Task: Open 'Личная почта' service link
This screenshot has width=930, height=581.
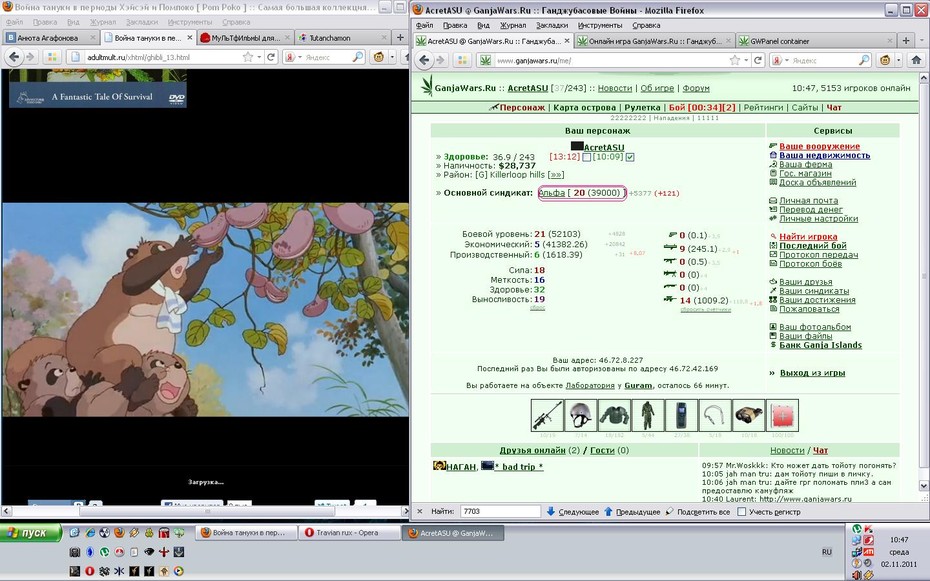Action: point(808,200)
